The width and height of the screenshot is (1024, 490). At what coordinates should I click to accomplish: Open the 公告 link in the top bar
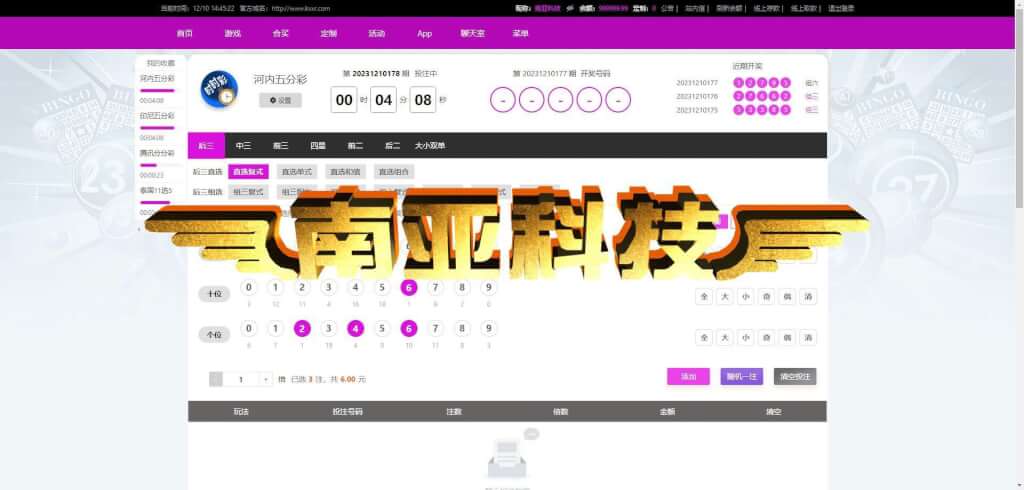667,8
